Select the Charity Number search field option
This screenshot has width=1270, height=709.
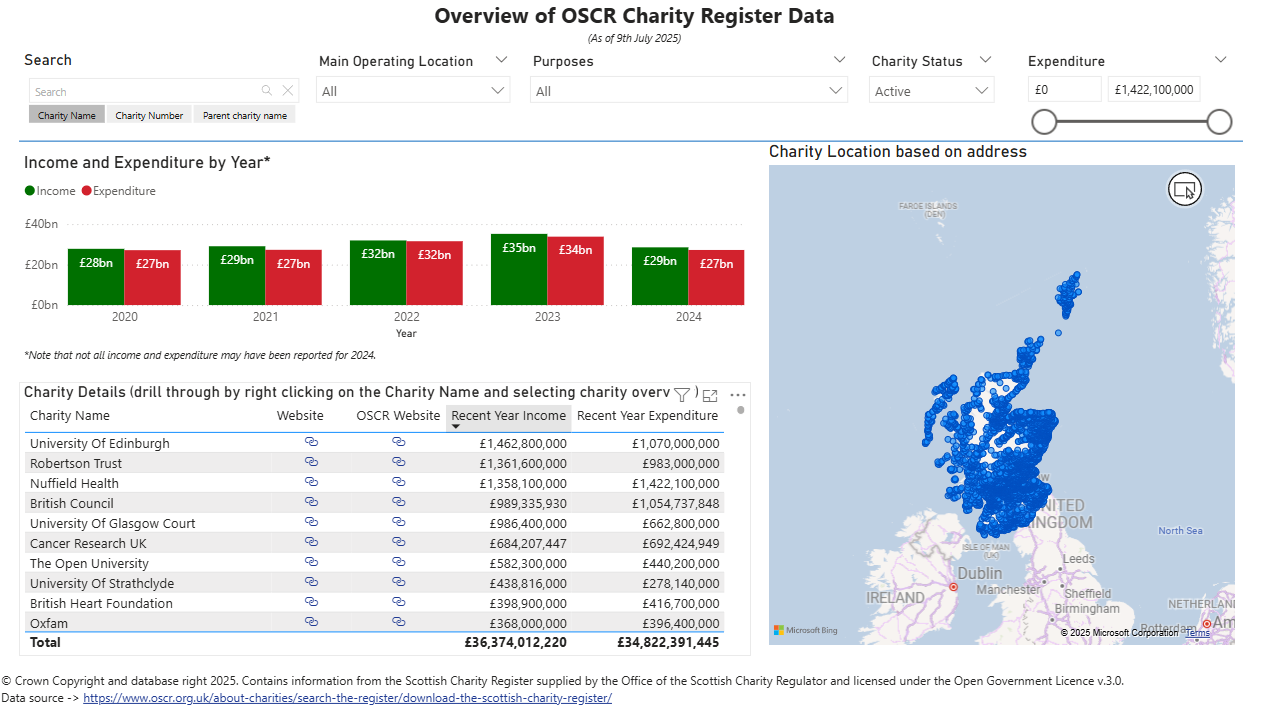[149, 115]
